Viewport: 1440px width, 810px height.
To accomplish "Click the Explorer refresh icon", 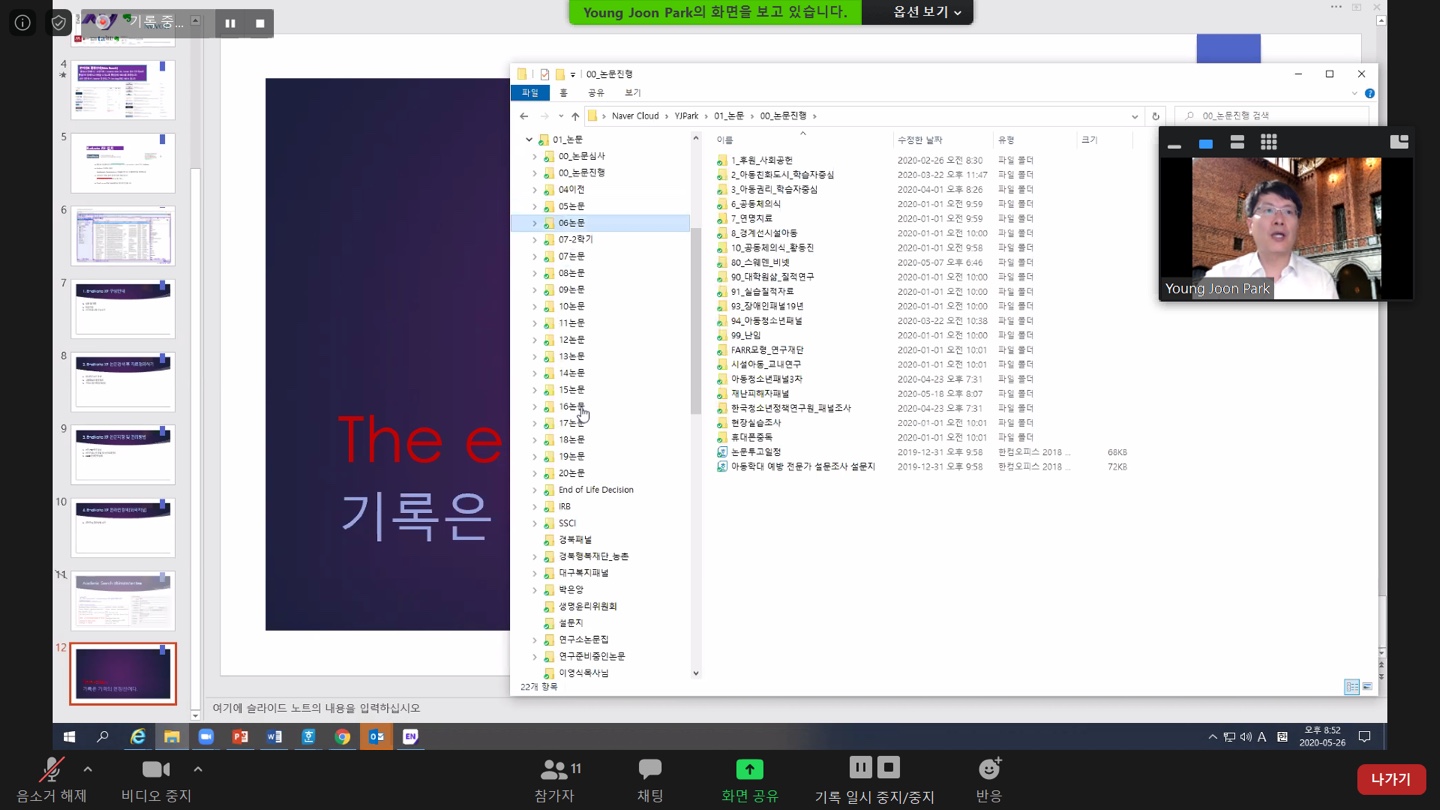I will pos(1155,116).
